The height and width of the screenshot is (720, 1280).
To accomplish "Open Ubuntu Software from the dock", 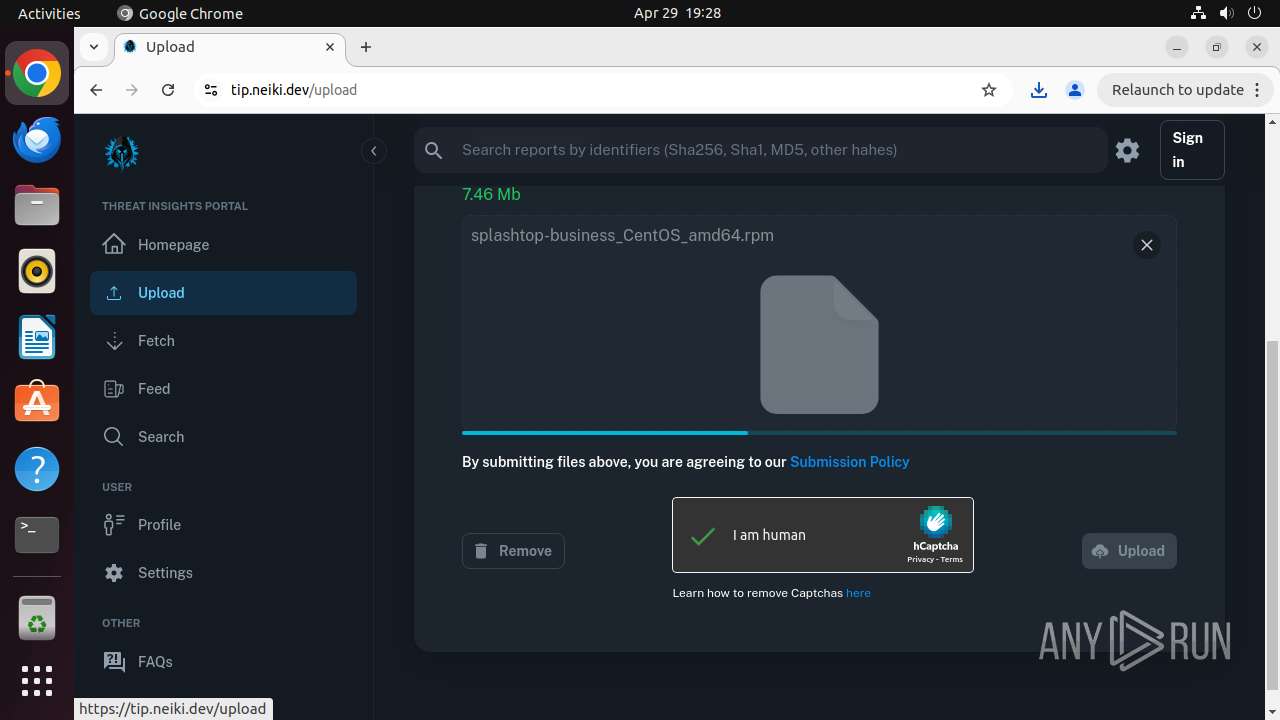I will point(37,404).
